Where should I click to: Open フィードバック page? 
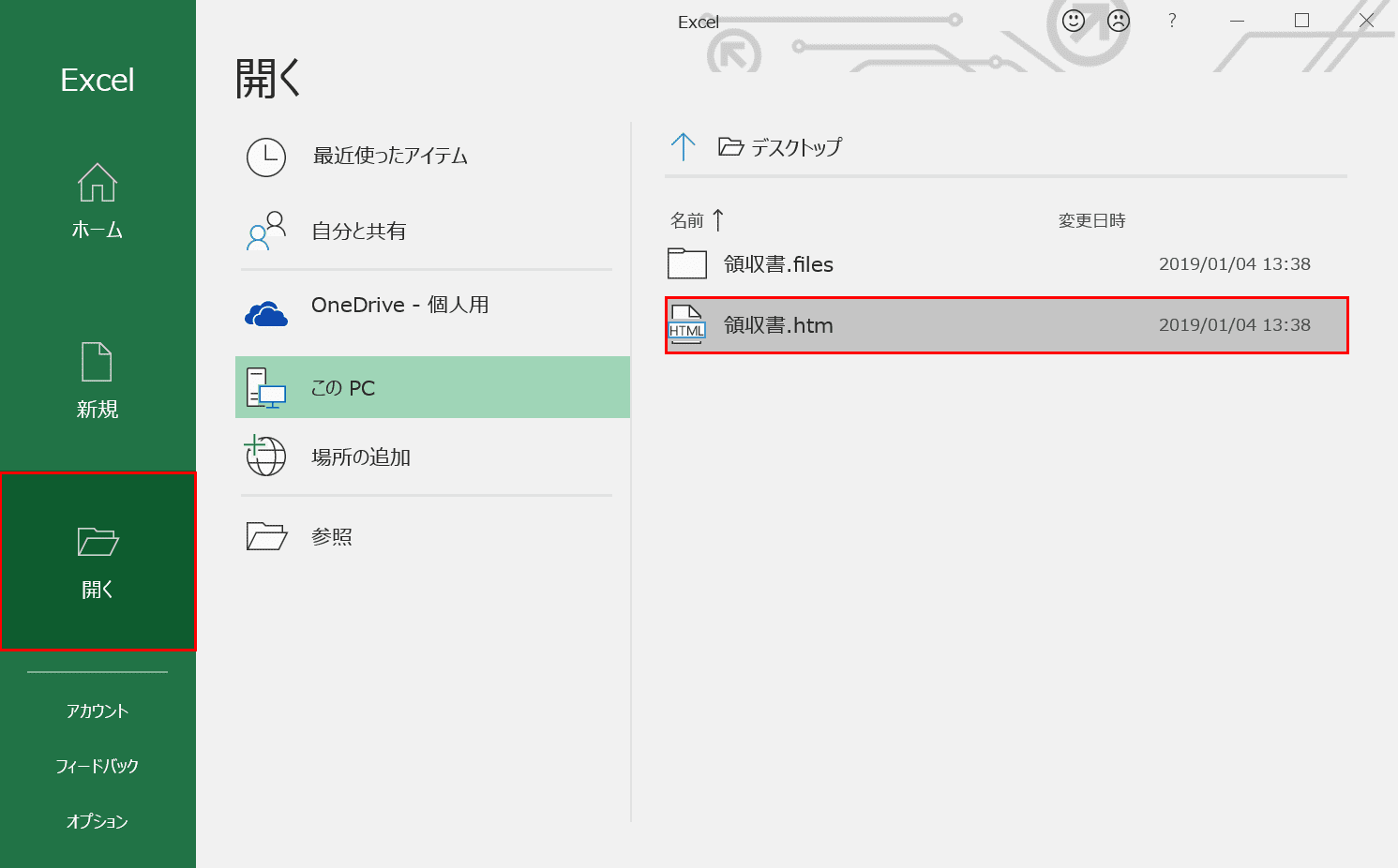click(98, 767)
